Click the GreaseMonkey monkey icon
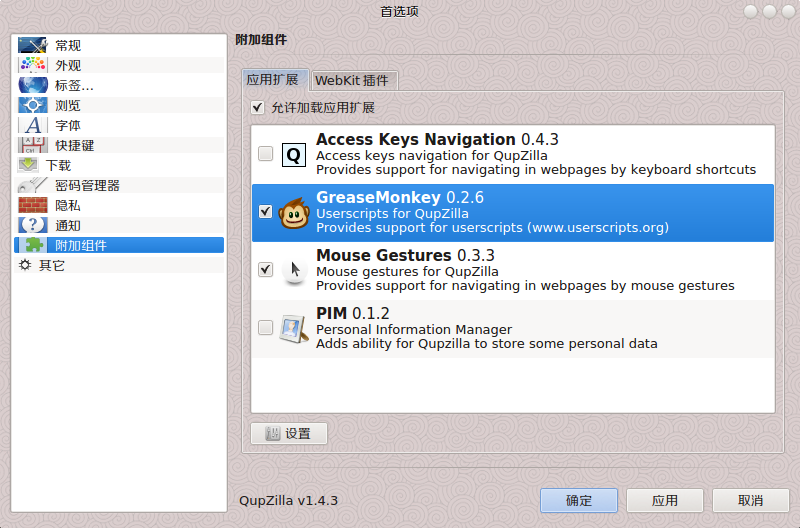The height and width of the screenshot is (528, 800). pos(294,213)
